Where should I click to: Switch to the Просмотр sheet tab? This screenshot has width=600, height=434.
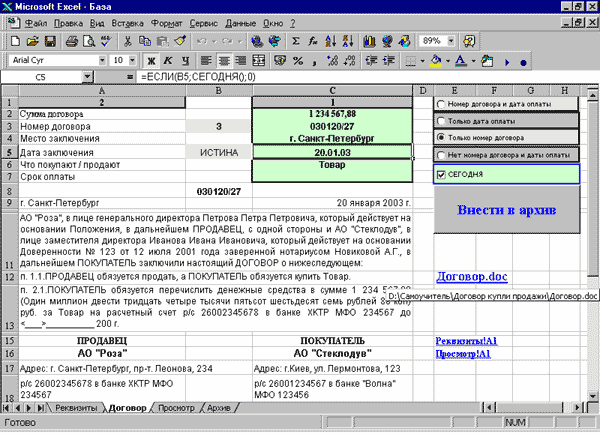(x=176, y=408)
